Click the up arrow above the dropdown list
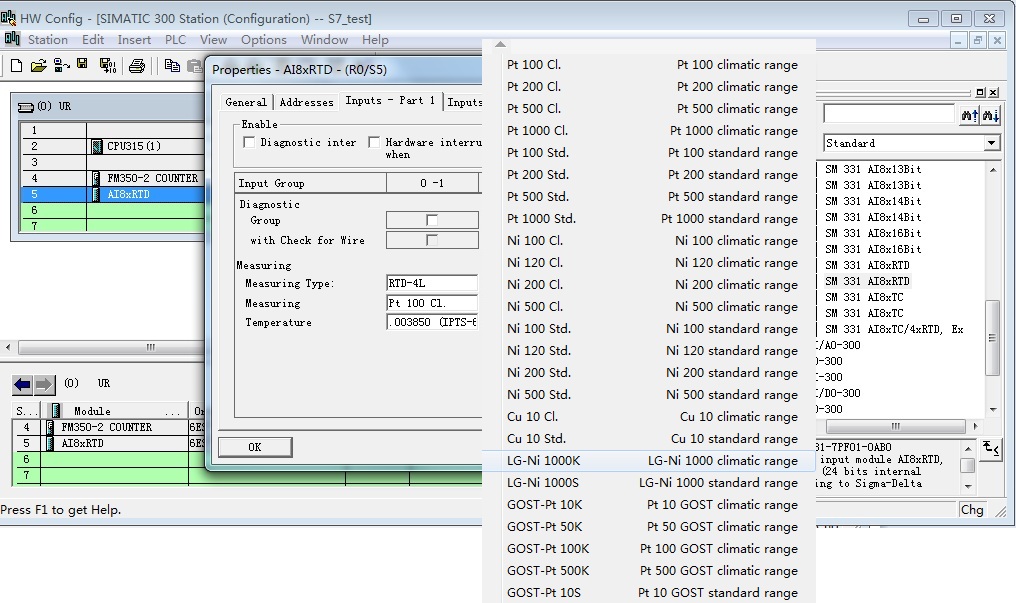This screenshot has height=603, width=1016. click(x=500, y=45)
